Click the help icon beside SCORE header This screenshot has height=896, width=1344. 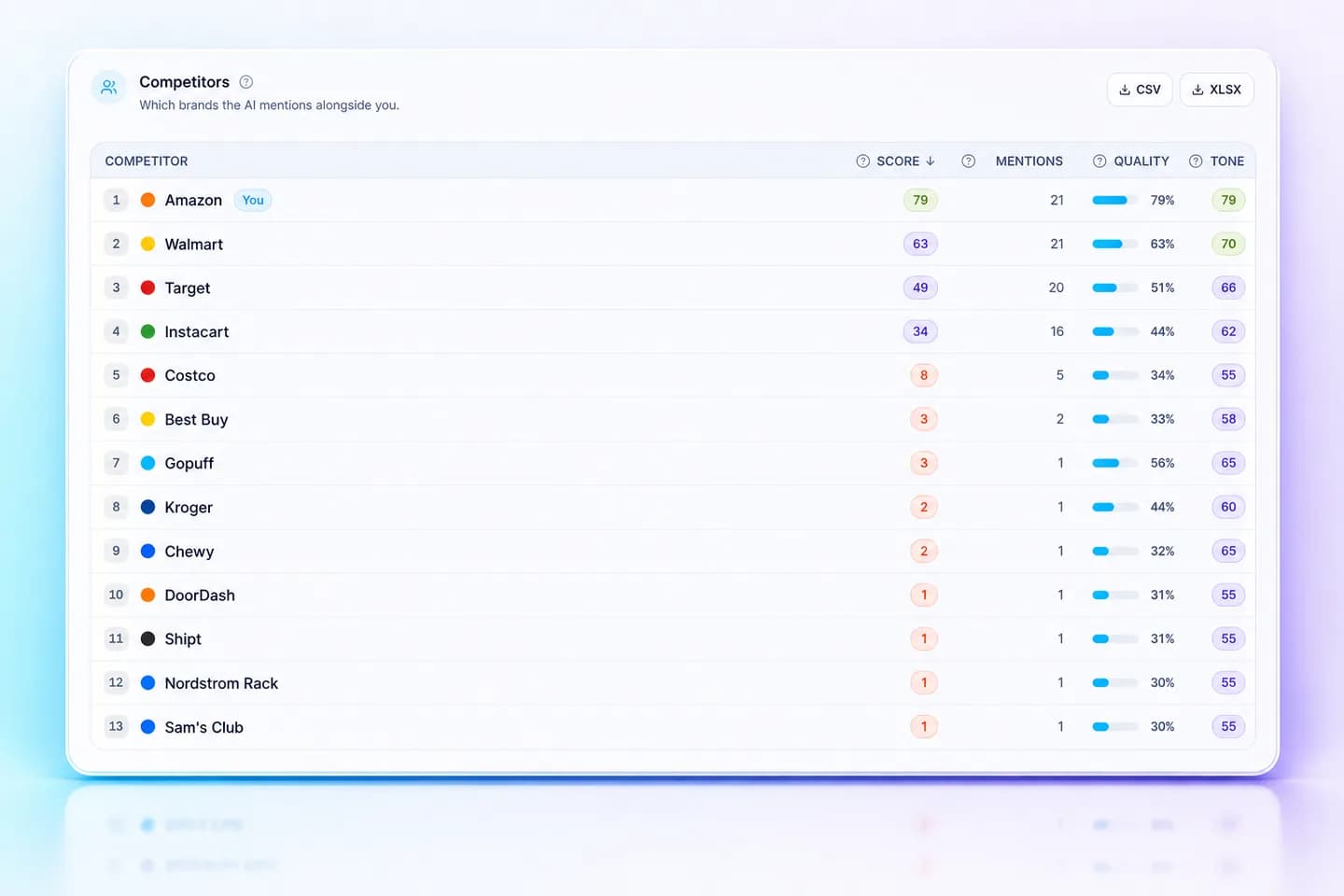click(x=863, y=161)
